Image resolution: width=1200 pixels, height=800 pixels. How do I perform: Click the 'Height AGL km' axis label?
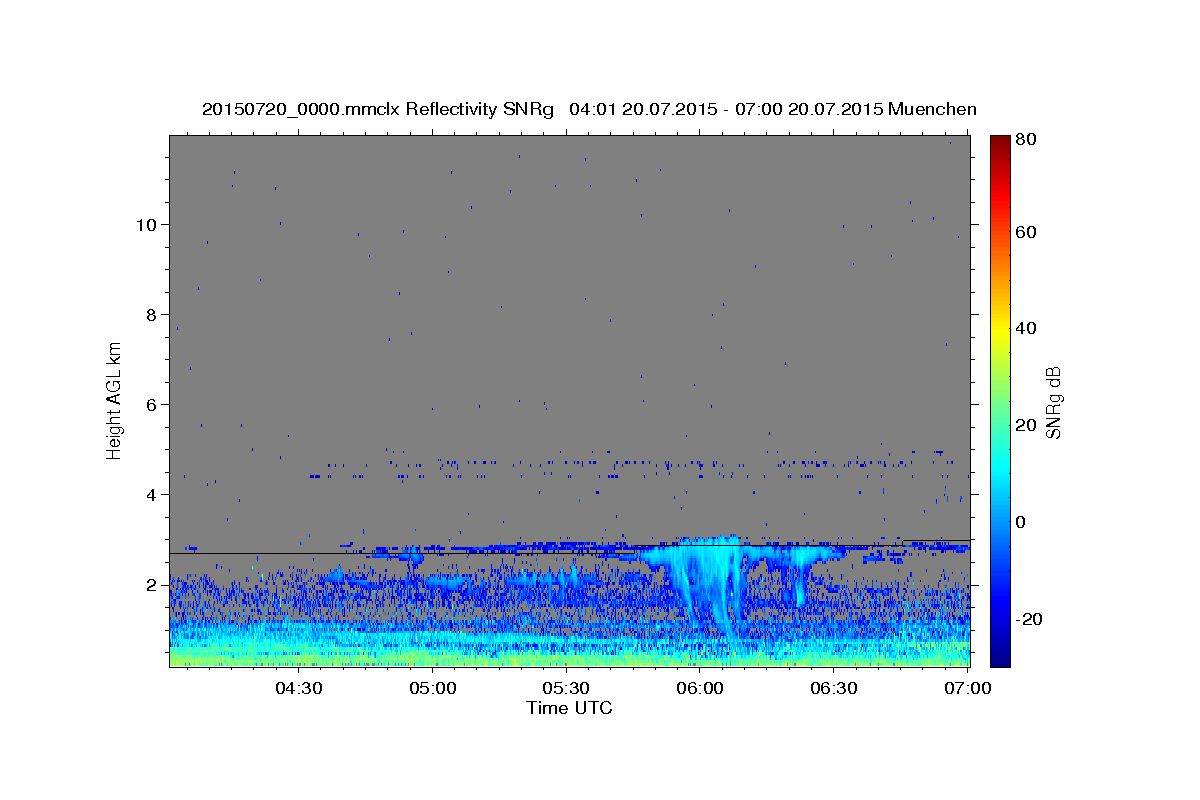click(x=115, y=400)
